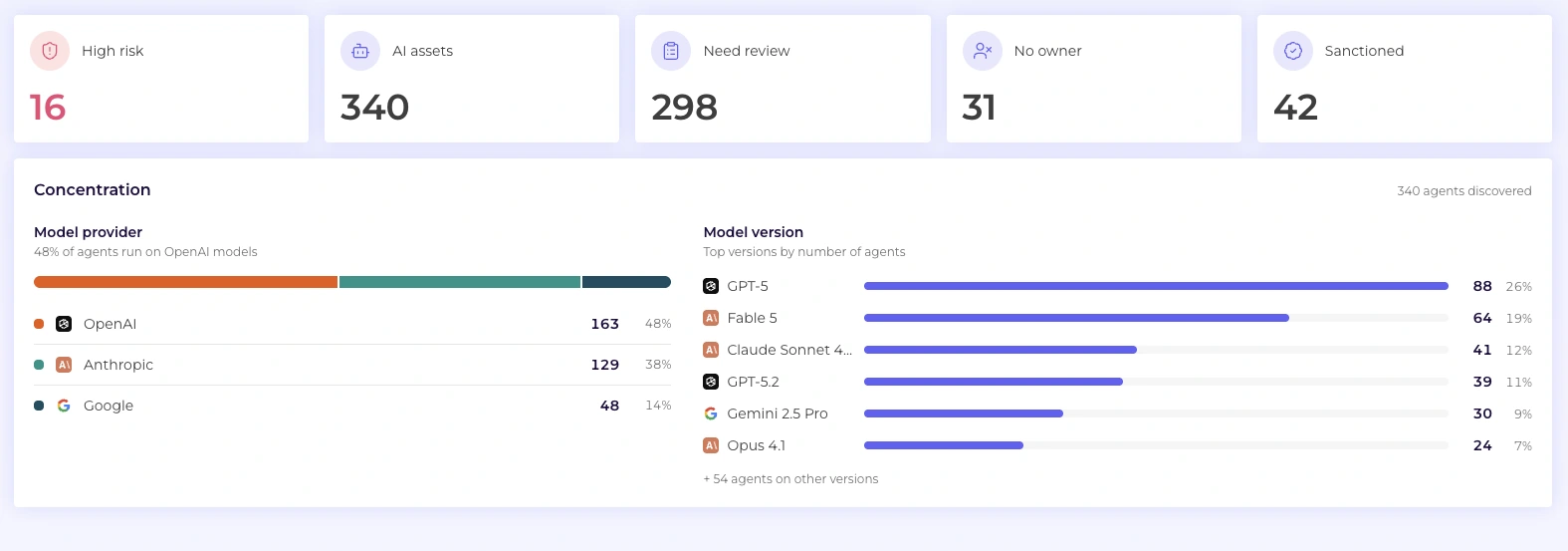The width and height of the screenshot is (1568, 551).
Task: Click the Fable 5 progress bar
Action: pos(1156,318)
